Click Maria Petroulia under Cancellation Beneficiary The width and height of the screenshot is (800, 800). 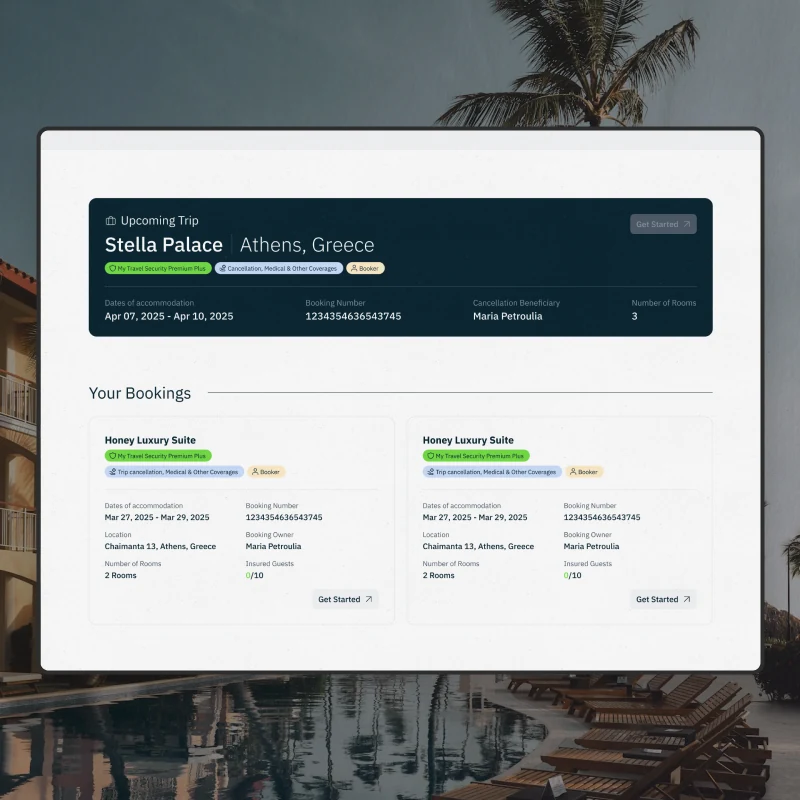pyautogui.click(x=508, y=316)
